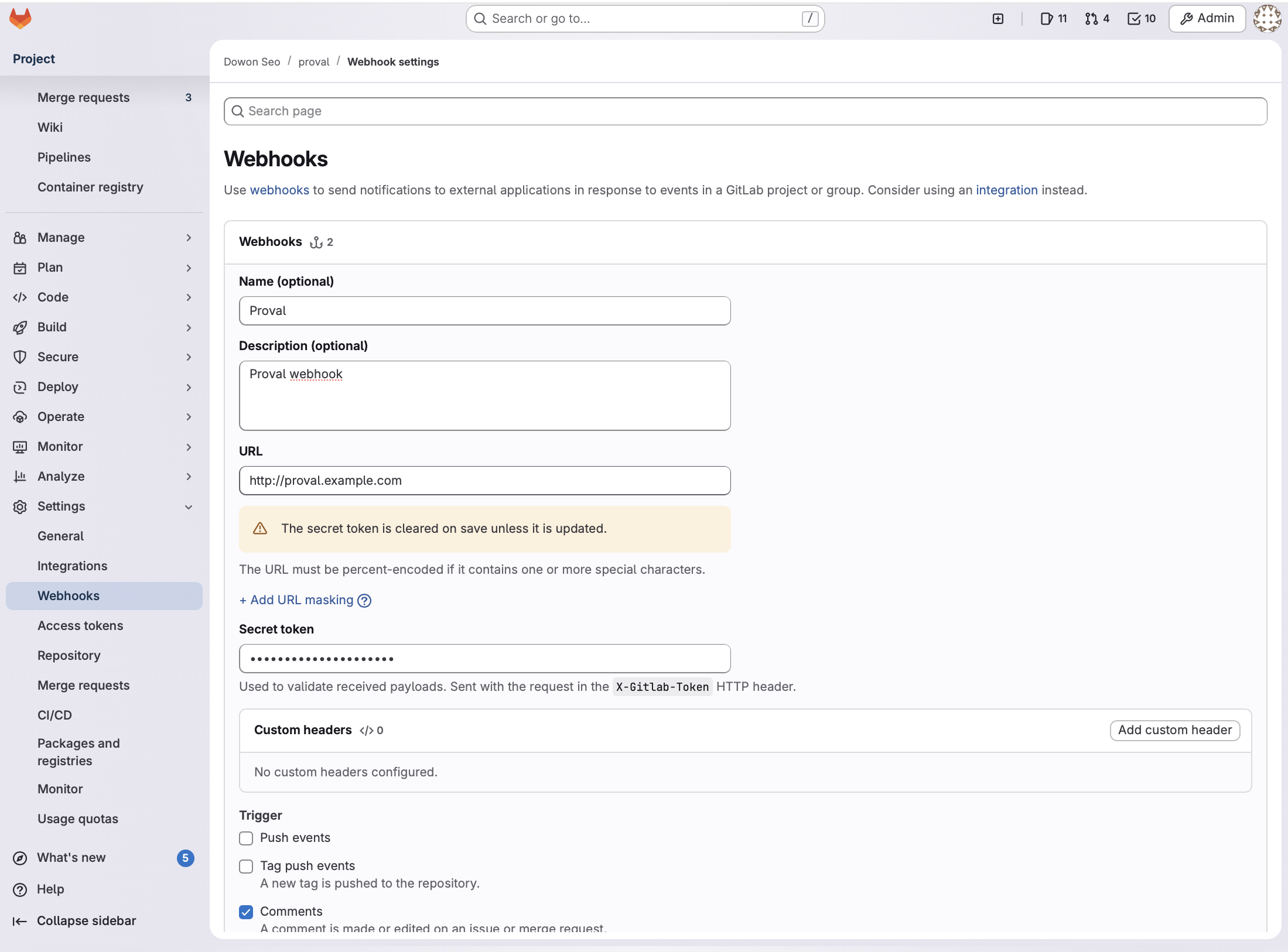Click the custom headers code icon
The height and width of the screenshot is (952, 1288).
coord(367,730)
